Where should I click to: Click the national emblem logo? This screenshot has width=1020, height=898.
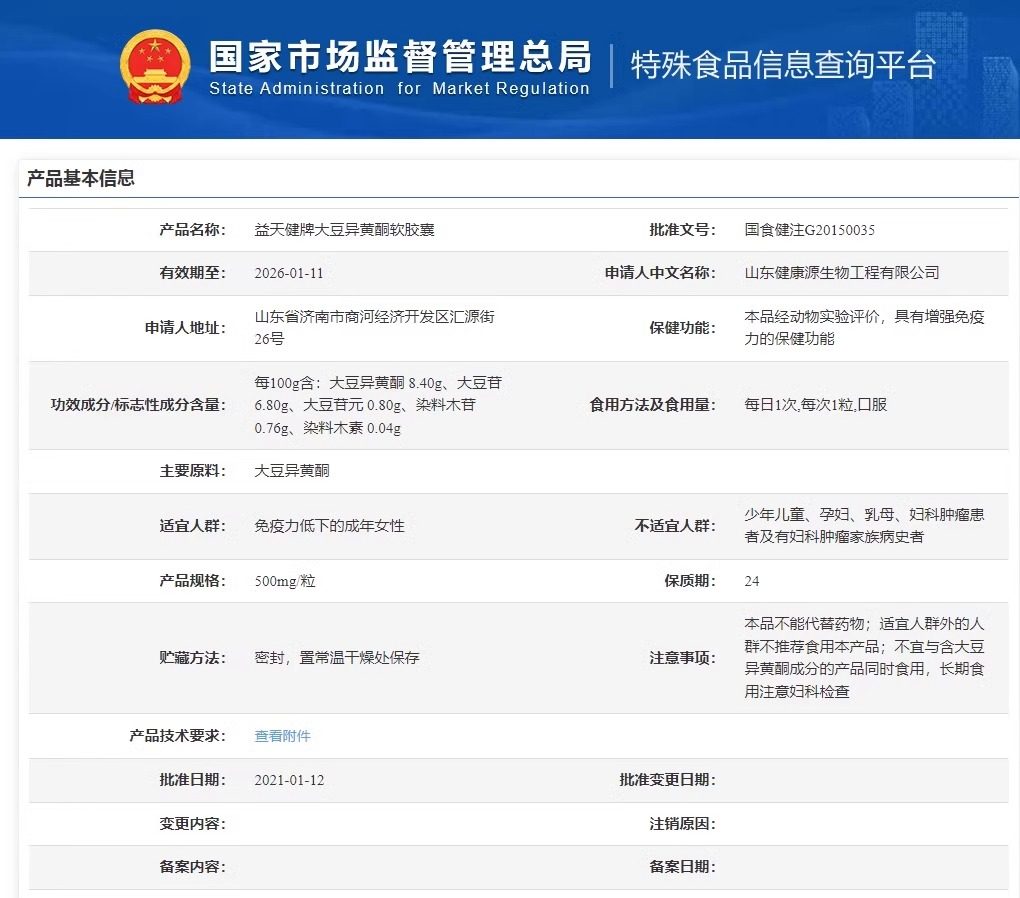[x=155, y=67]
